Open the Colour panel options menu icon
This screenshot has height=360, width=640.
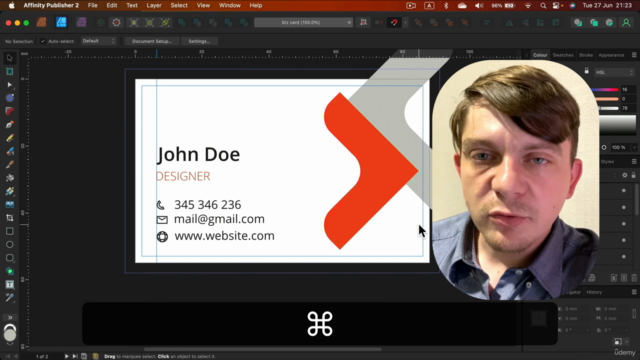click(634, 55)
